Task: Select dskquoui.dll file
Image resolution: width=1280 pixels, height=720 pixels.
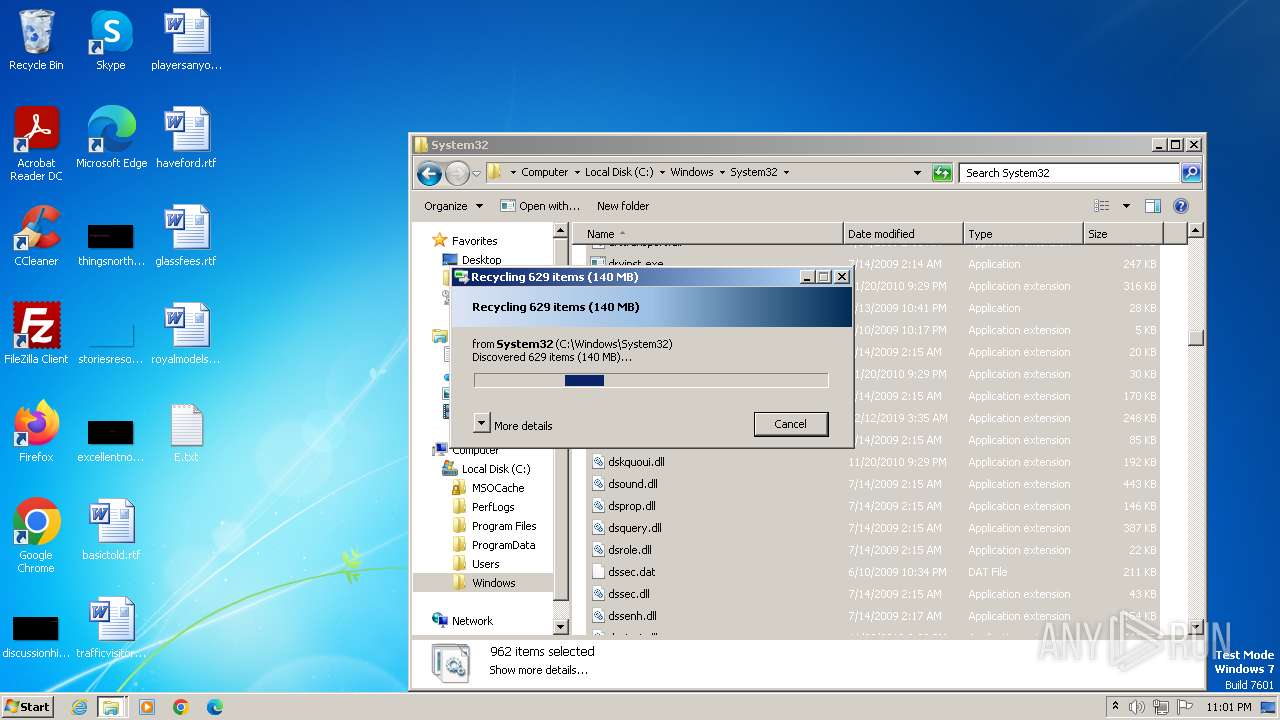Action: coord(636,462)
